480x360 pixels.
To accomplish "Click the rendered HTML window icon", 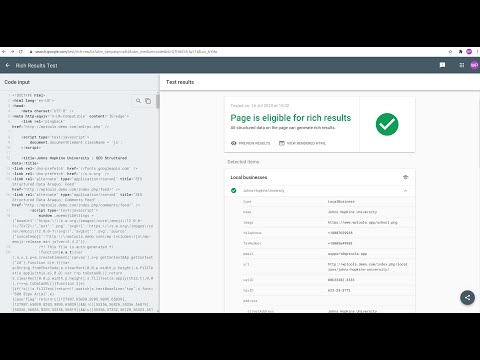I will coord(282,143).
